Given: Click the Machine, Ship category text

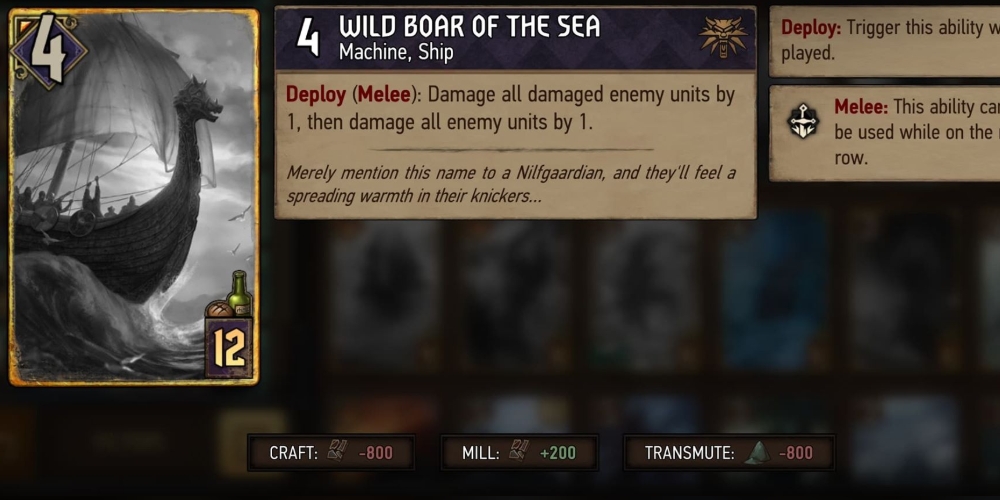Looking at the screenshot, I should (396, 52).
